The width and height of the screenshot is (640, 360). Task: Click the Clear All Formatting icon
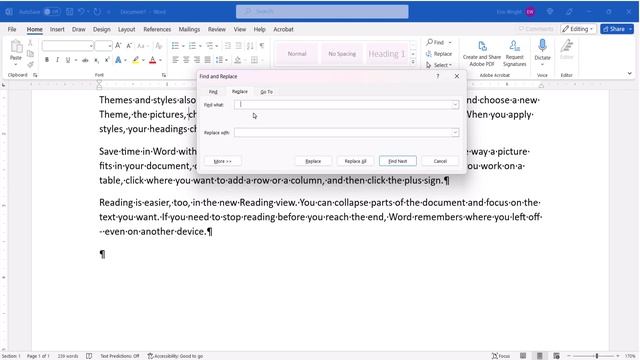159,46
